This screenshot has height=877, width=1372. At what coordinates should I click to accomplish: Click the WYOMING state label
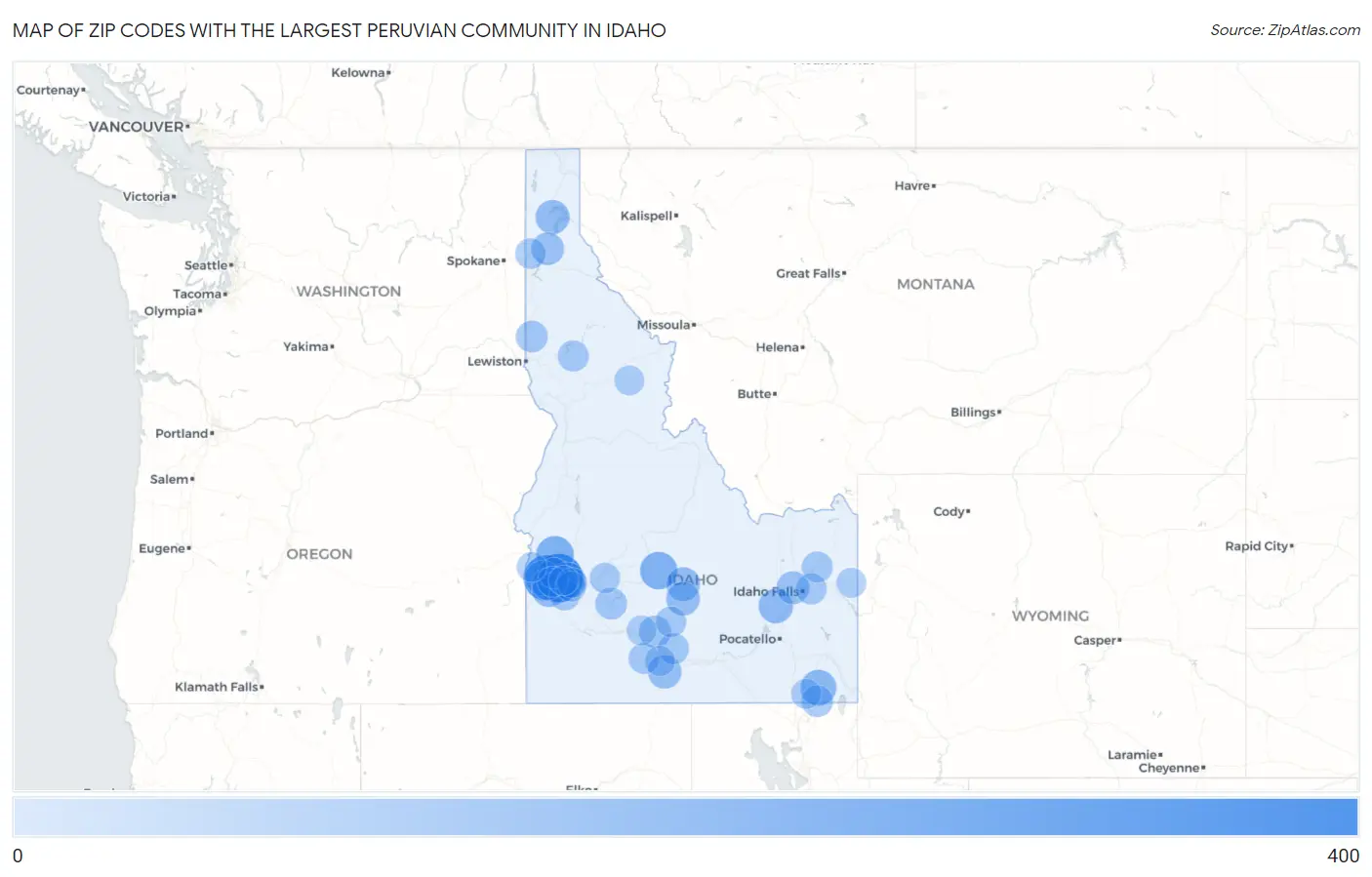pos(1050,616)
